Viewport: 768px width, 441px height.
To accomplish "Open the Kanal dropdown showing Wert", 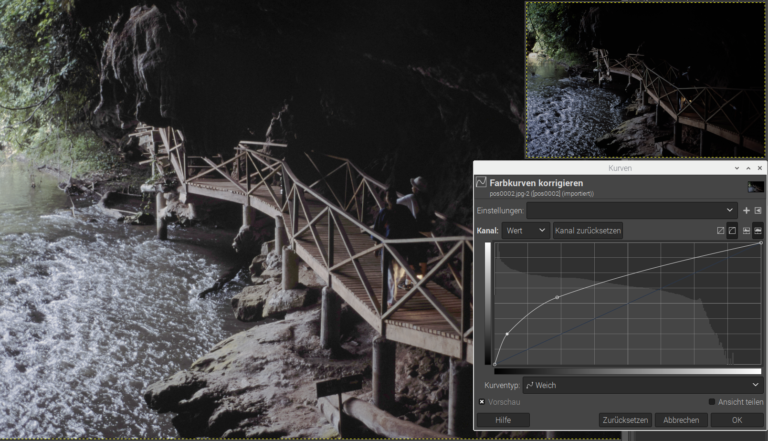I will tap(526, 231).
